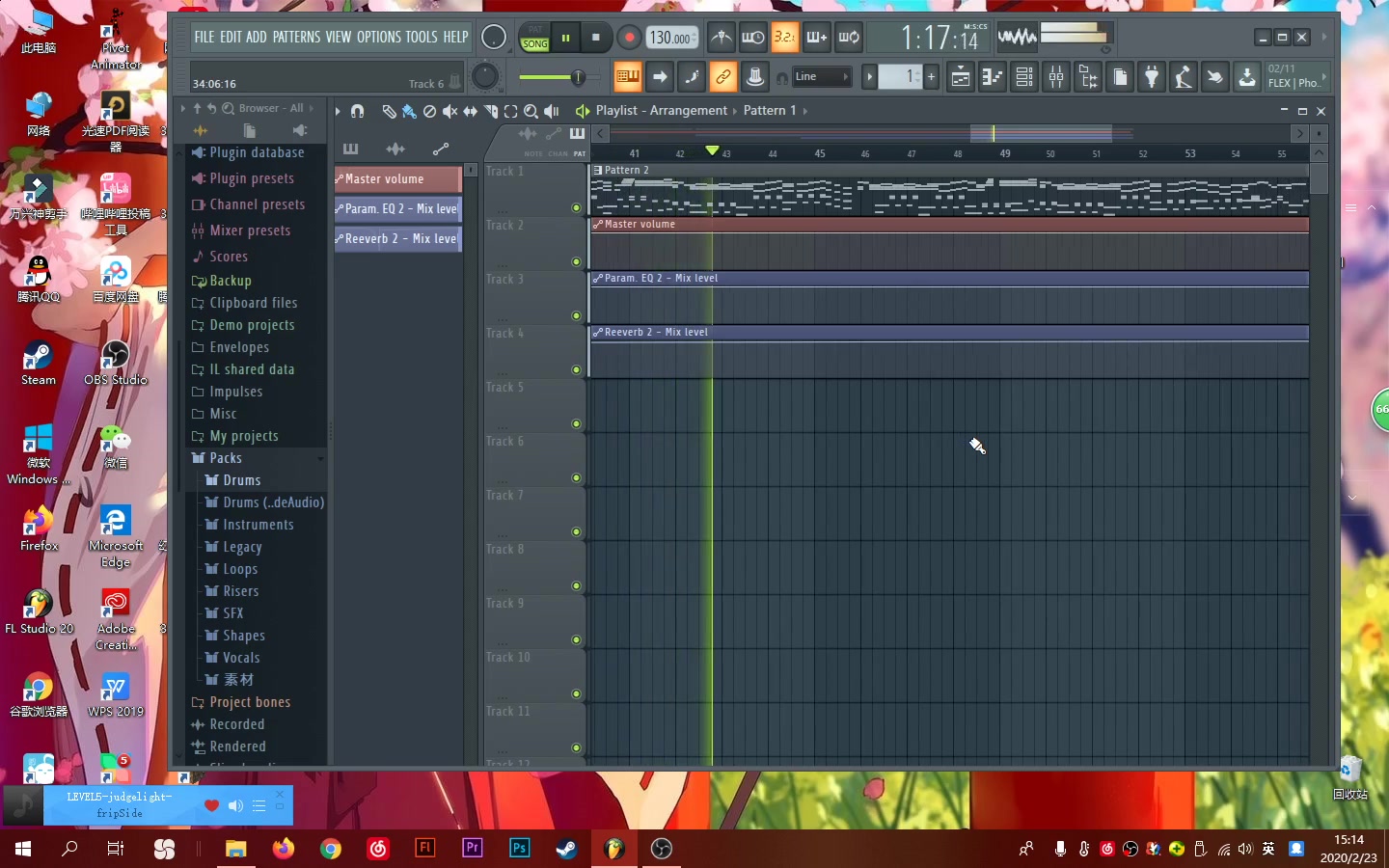Viewport: 1389px width, 868px height.
Task: Open the playlist options arrow menu
Action: pyautogui.click(x=338, y=111)
